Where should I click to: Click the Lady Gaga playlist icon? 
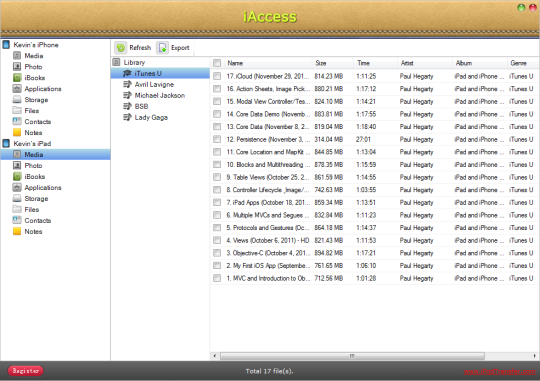pos(127,117)
